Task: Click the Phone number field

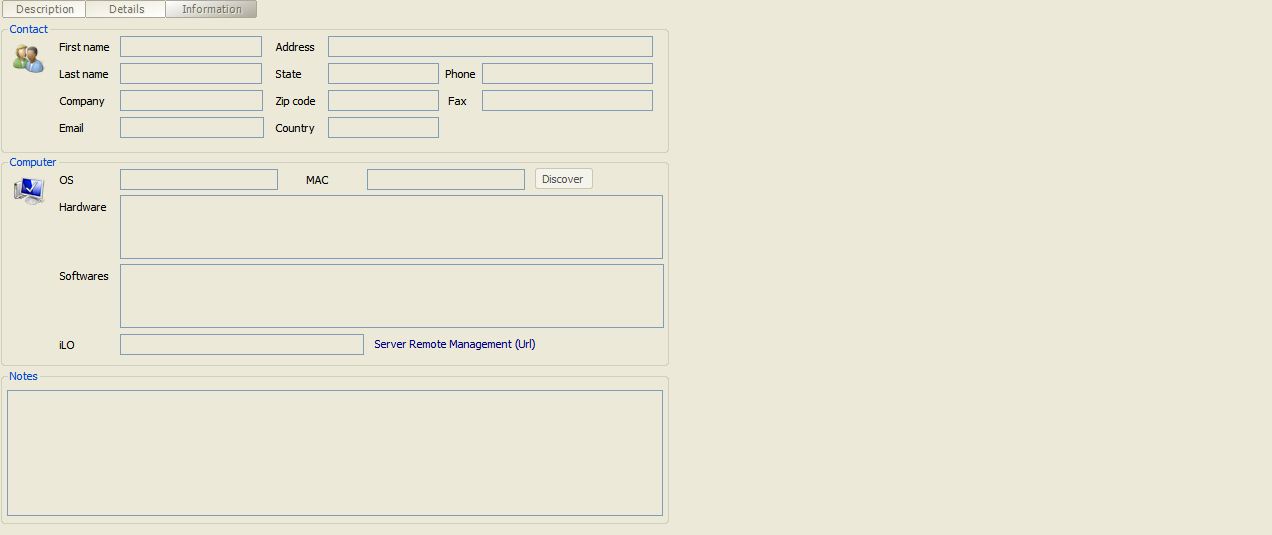Action: pyautogui.click(x=567, y=74)
